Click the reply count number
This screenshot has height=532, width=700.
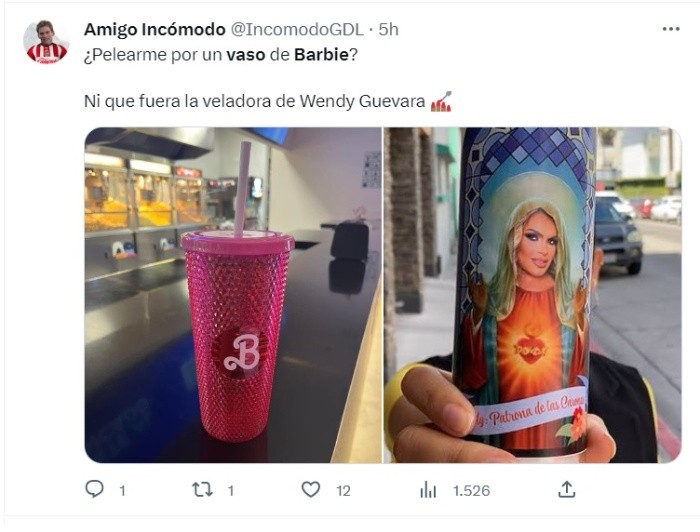(x=122, y=491)
